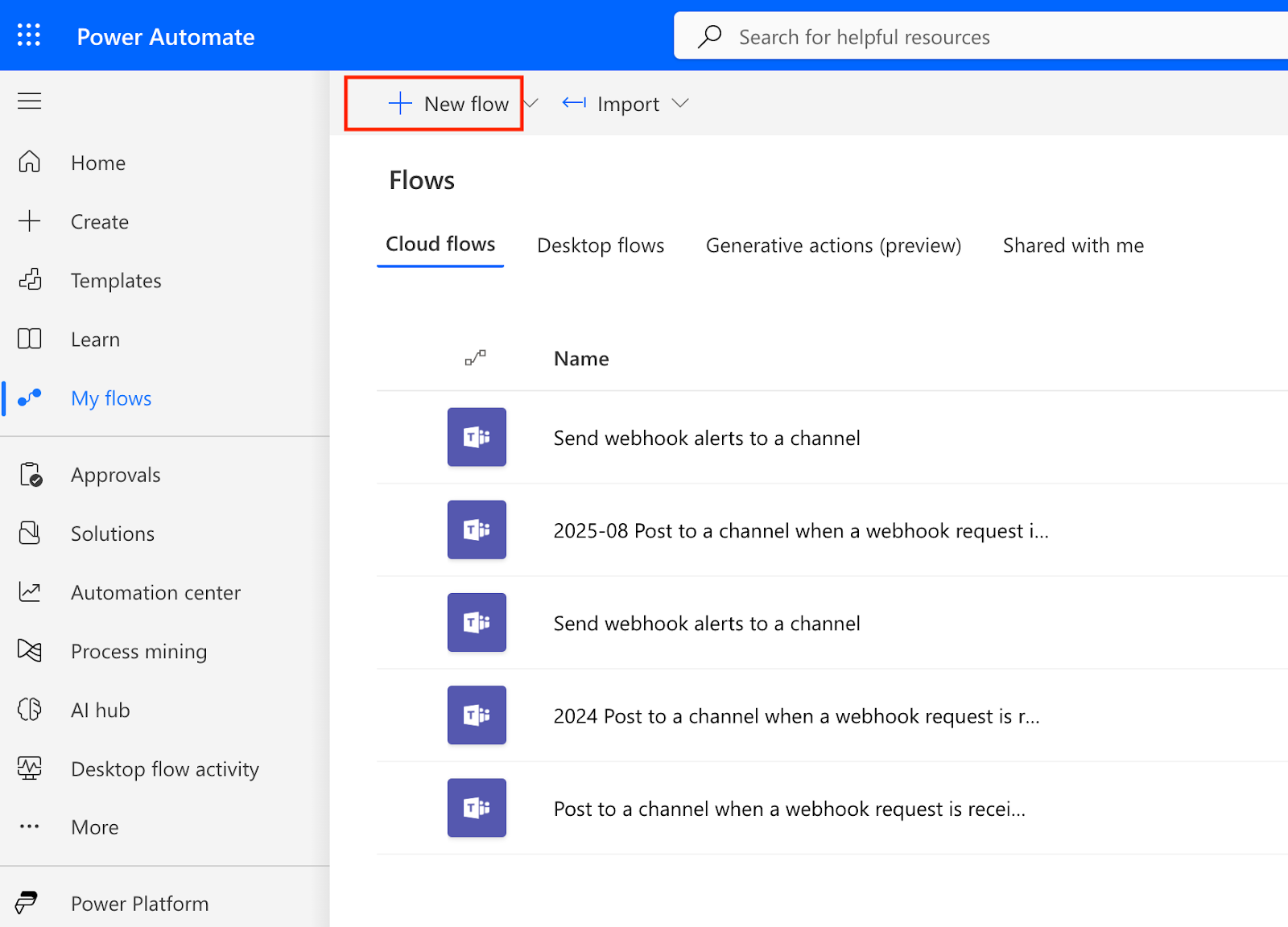Click the Home house icon
Image resolution: width=1288 pixels, height=927 pixels.
pyautogui.click(x=30, y=162)
